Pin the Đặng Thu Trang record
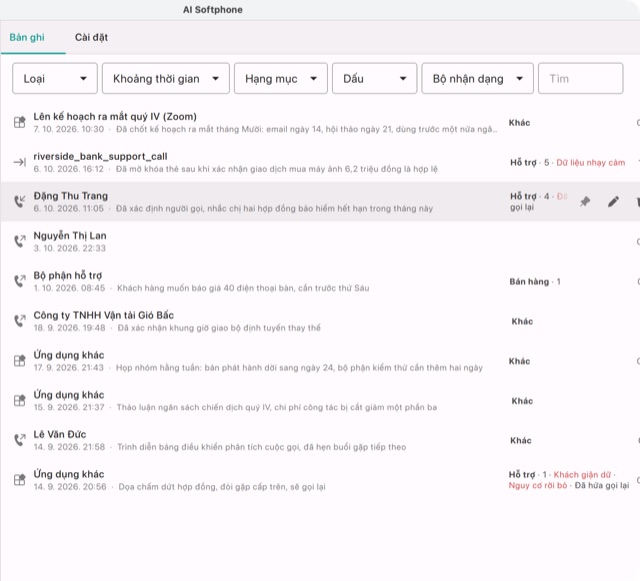This screenshot has width=640, height=581. (585, 201)
